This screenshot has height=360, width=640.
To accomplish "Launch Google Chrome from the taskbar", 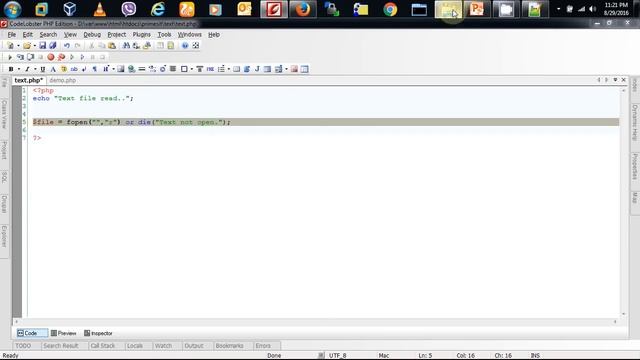I will tap(390, 9).
